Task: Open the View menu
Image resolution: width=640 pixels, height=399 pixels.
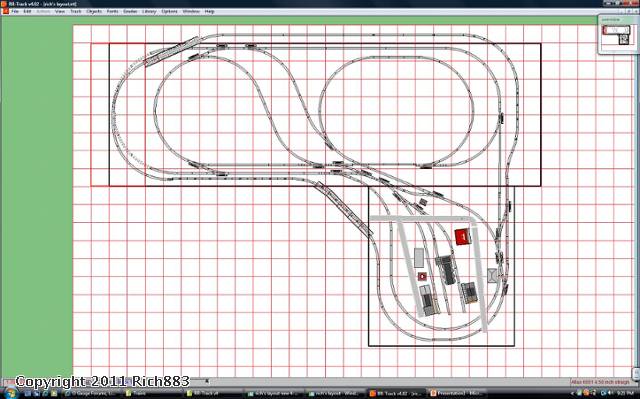Action: coord(60,11)
